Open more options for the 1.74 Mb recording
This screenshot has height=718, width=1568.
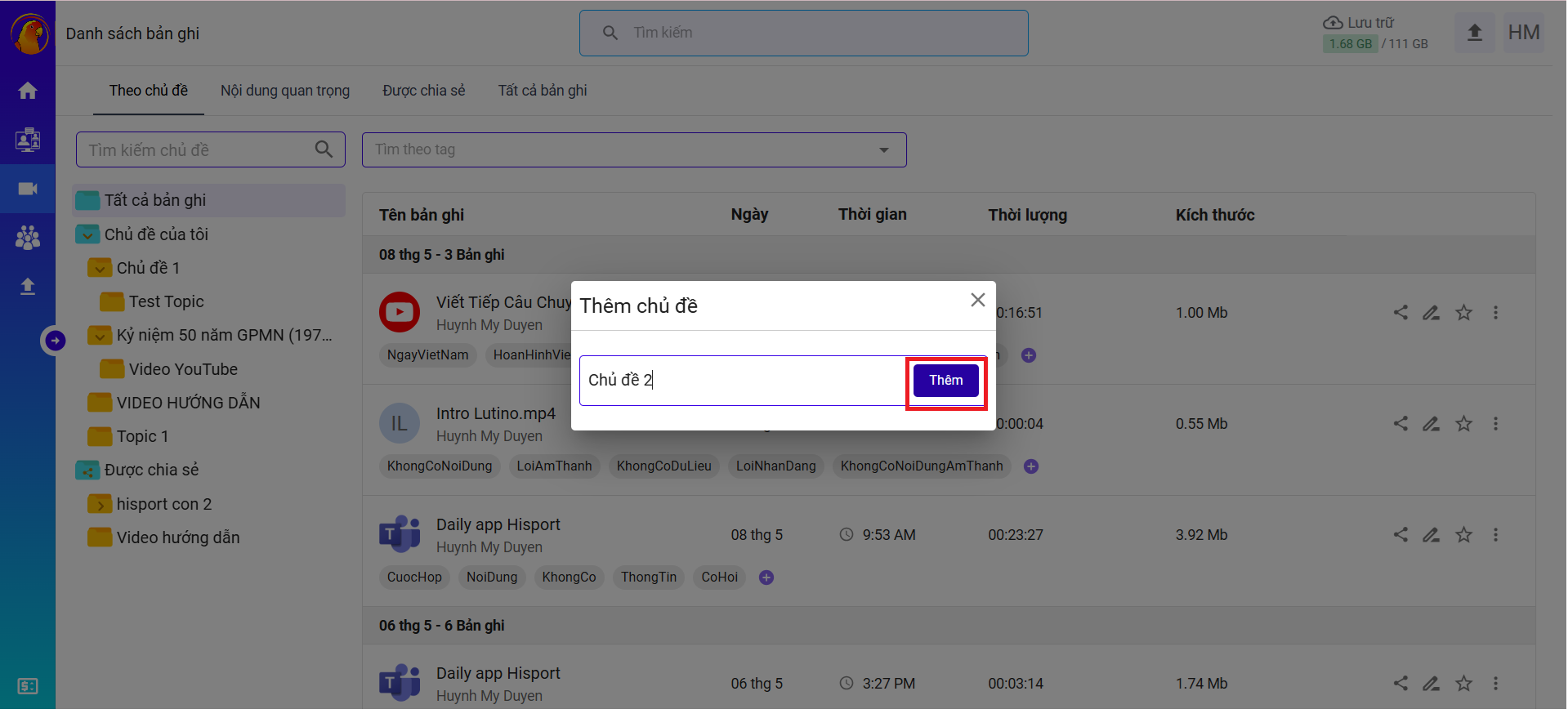tap(1495, 684)
